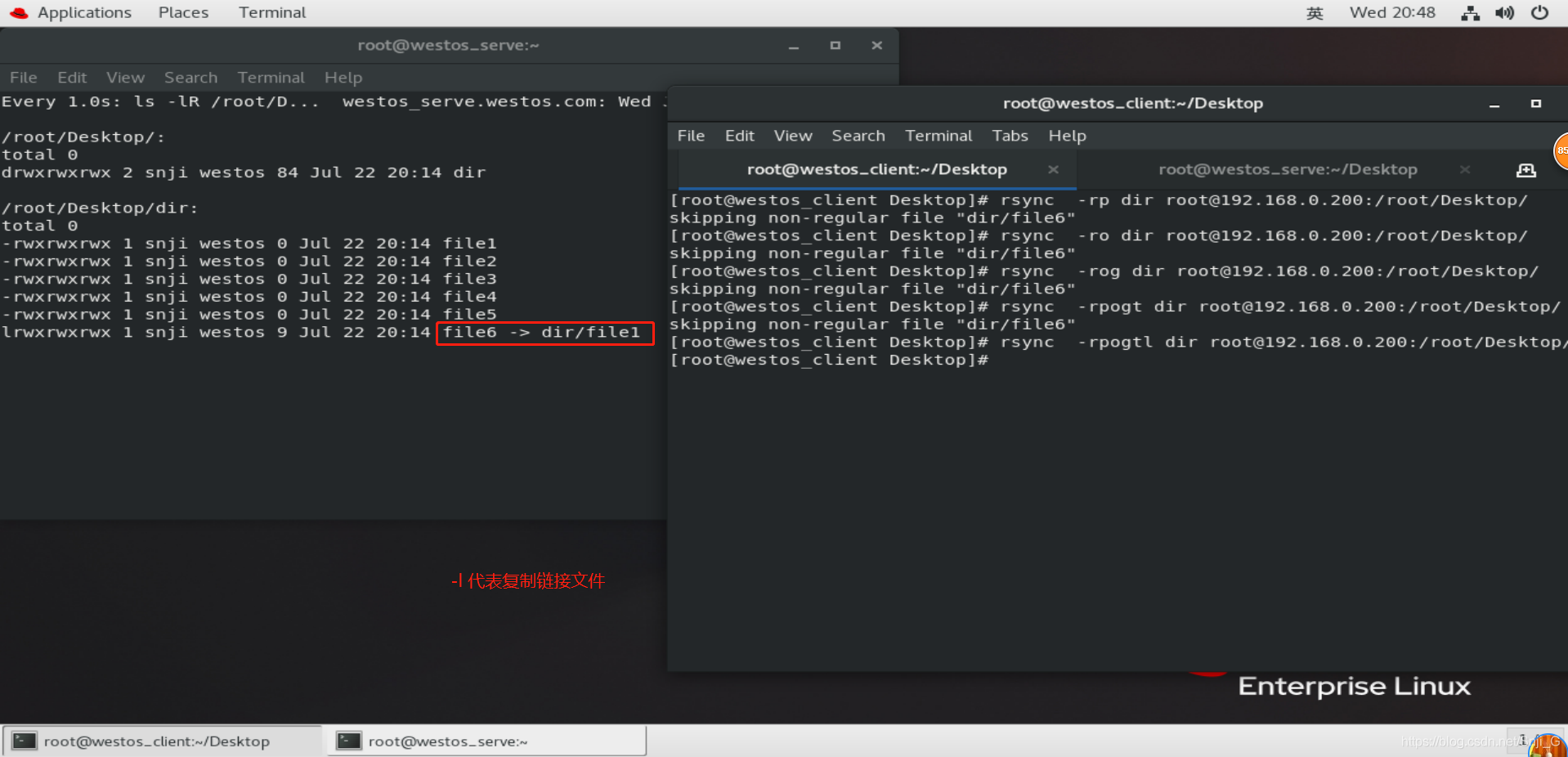This screenshot has height=757, width=1568.
Task: Click the network connection icon
Action: pyautogui.click(x=1470, y=13)
